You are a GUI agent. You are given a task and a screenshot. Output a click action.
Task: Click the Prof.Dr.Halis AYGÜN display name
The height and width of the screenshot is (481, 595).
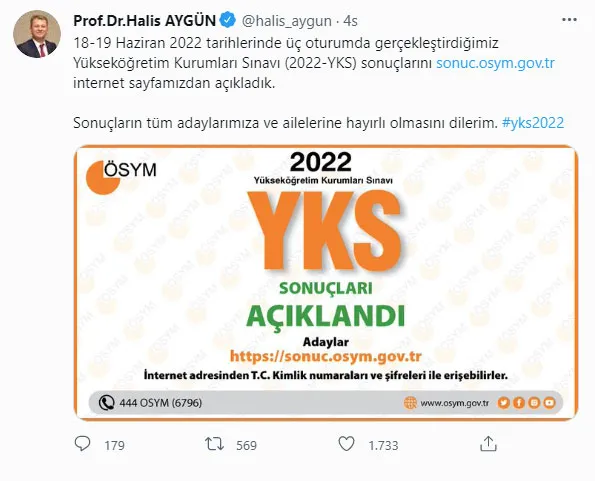[x=145, y=20]
